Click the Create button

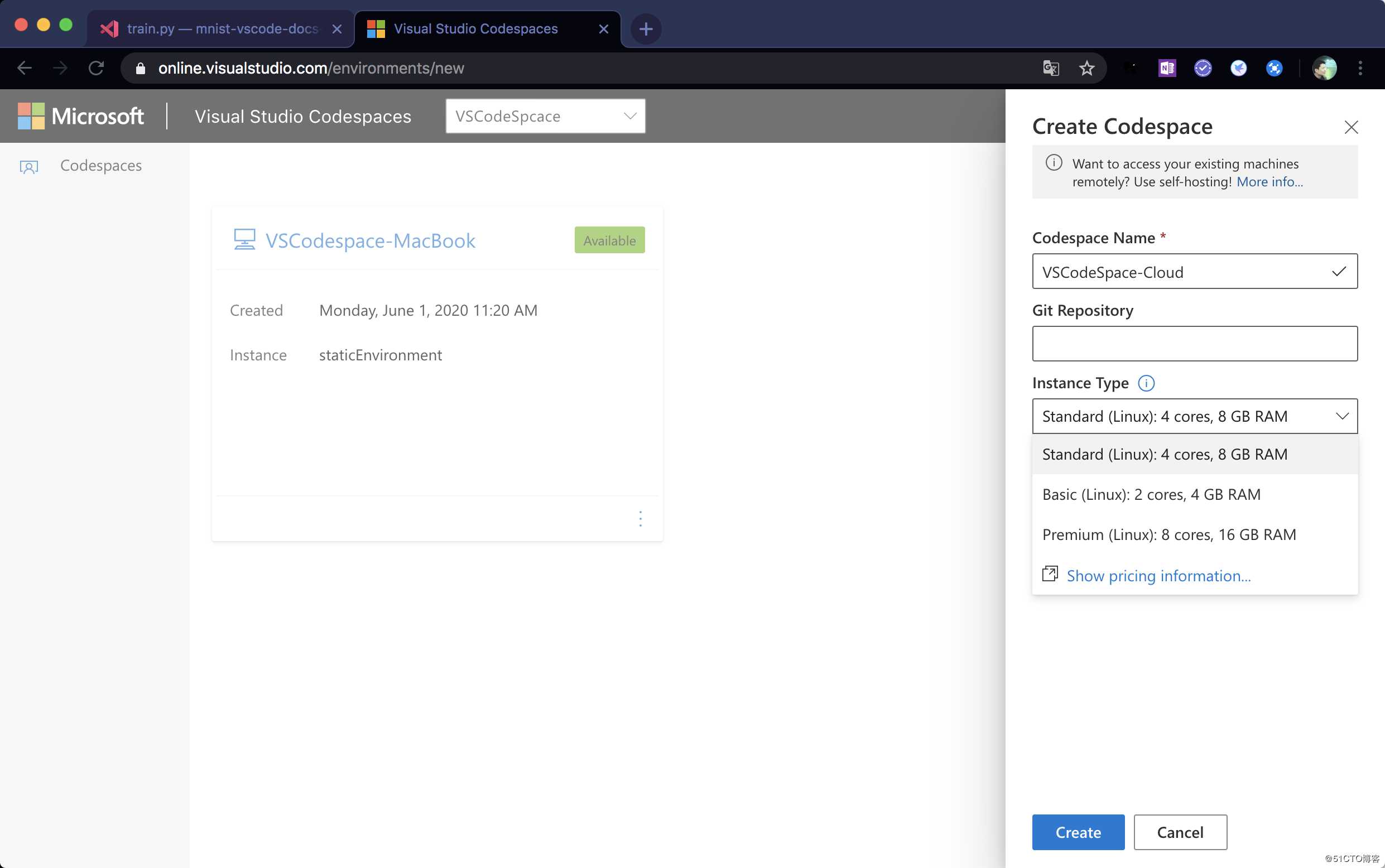(1079, 832)
